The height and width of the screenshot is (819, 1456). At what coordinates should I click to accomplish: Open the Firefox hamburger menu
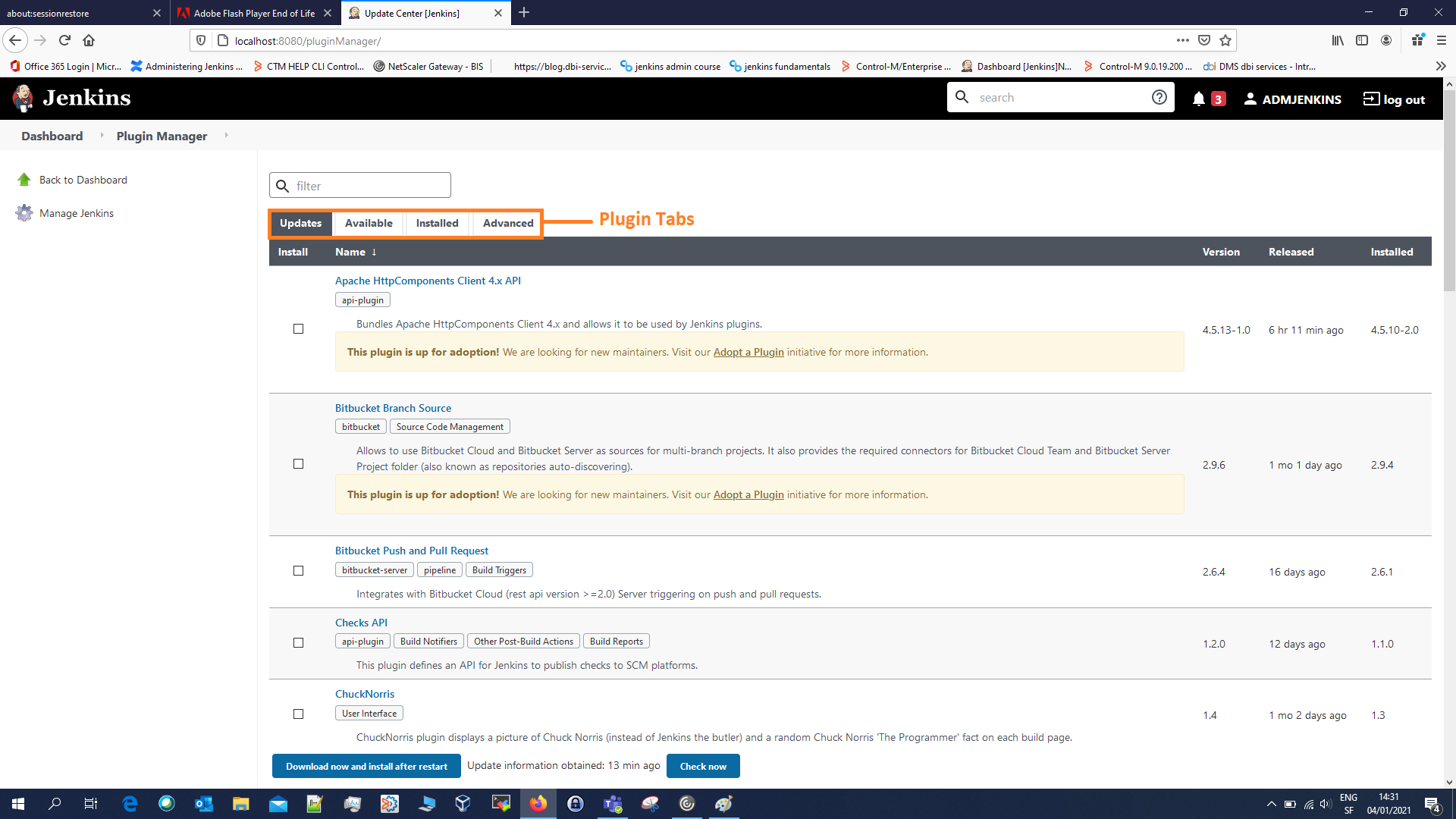pos(1442,40)
